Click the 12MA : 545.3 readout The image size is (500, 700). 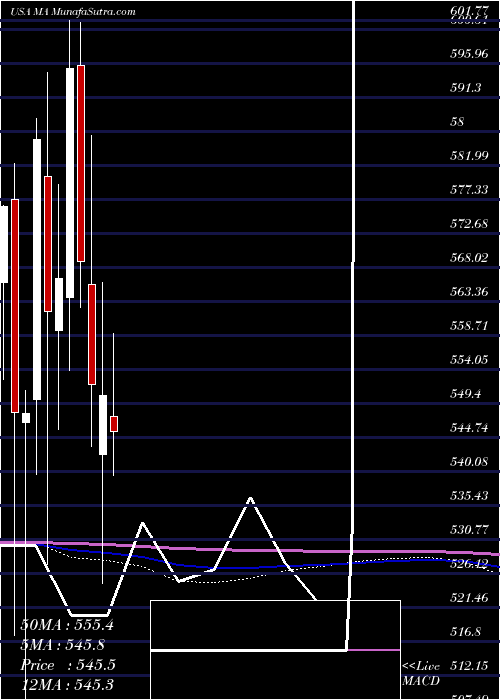pyautogui.click(x=67, y=685)
